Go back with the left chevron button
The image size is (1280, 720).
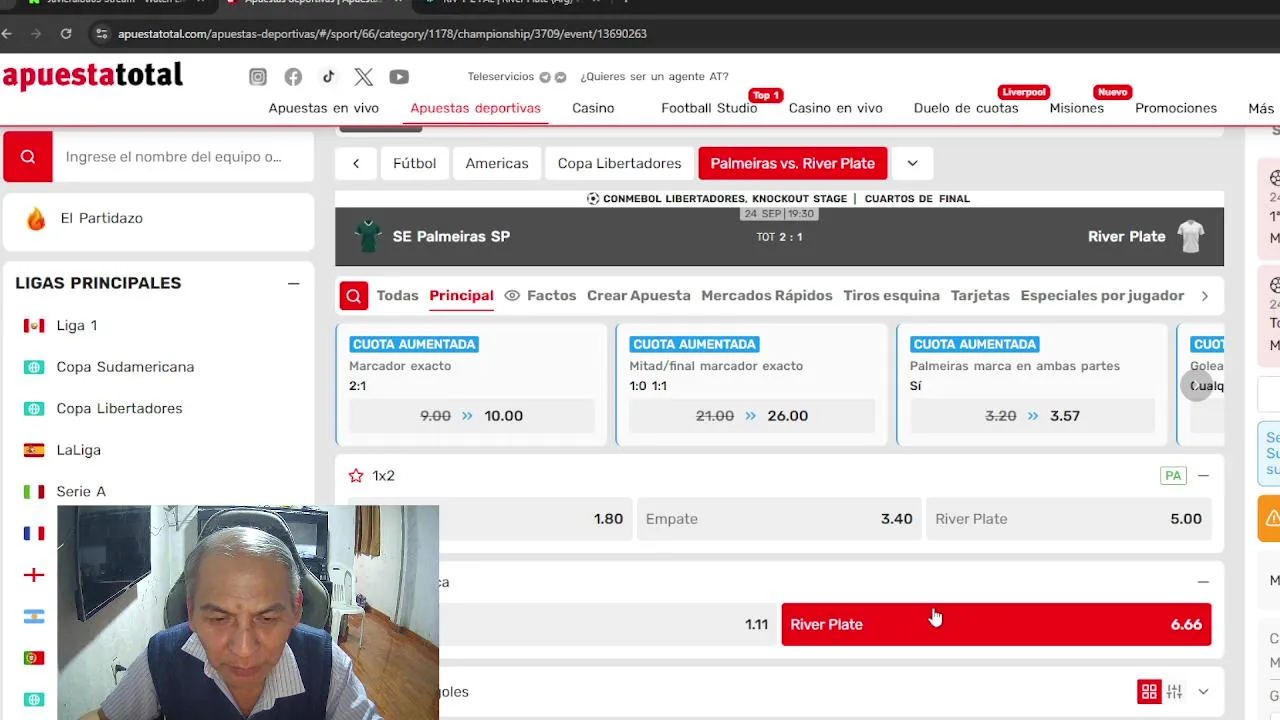click(x=356, y=163)
